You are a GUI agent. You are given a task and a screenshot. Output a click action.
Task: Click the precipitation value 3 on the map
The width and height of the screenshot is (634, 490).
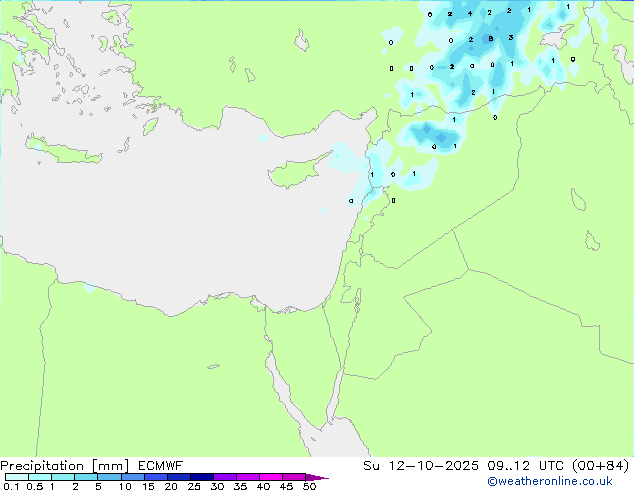(511, 38)
